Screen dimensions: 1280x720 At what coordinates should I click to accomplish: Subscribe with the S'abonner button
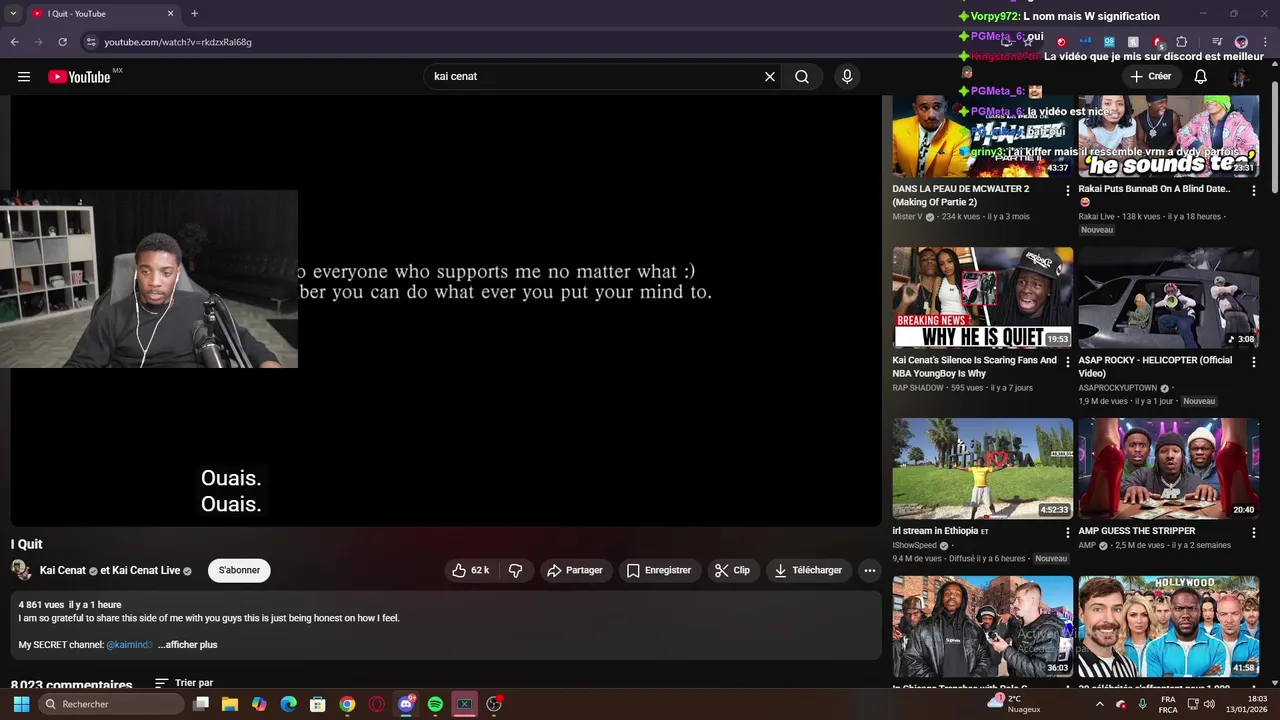(239, 570)
